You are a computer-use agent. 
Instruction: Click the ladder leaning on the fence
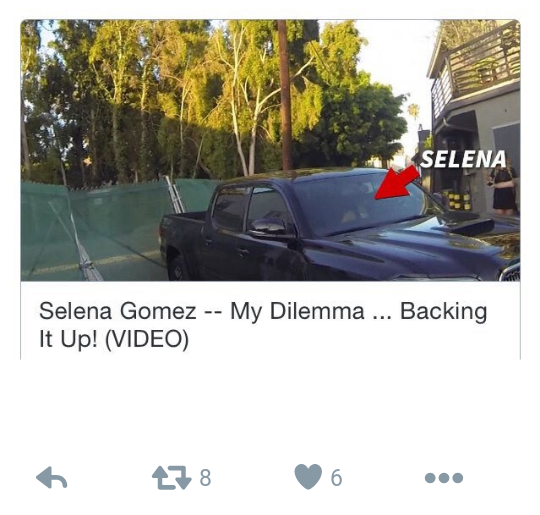pyautogui.click(x=175, y=195)
